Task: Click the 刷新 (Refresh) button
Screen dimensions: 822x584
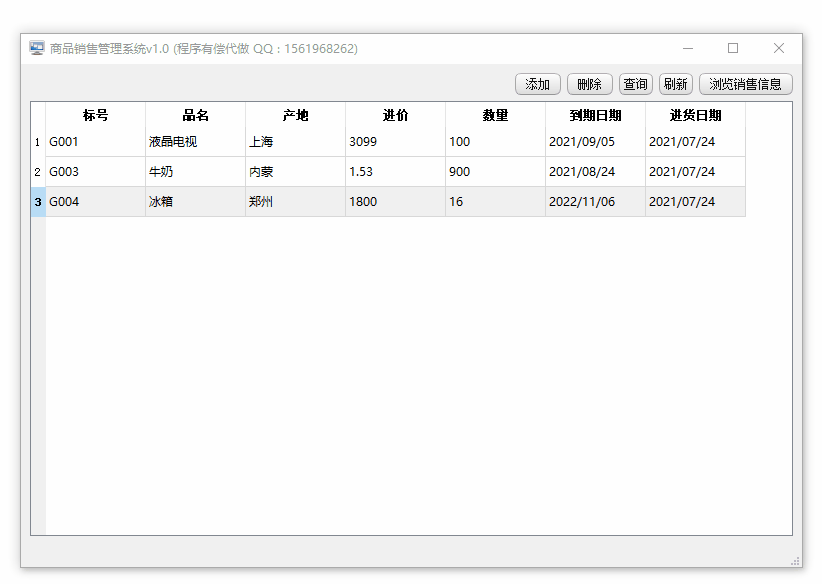Action: (675, 84)
